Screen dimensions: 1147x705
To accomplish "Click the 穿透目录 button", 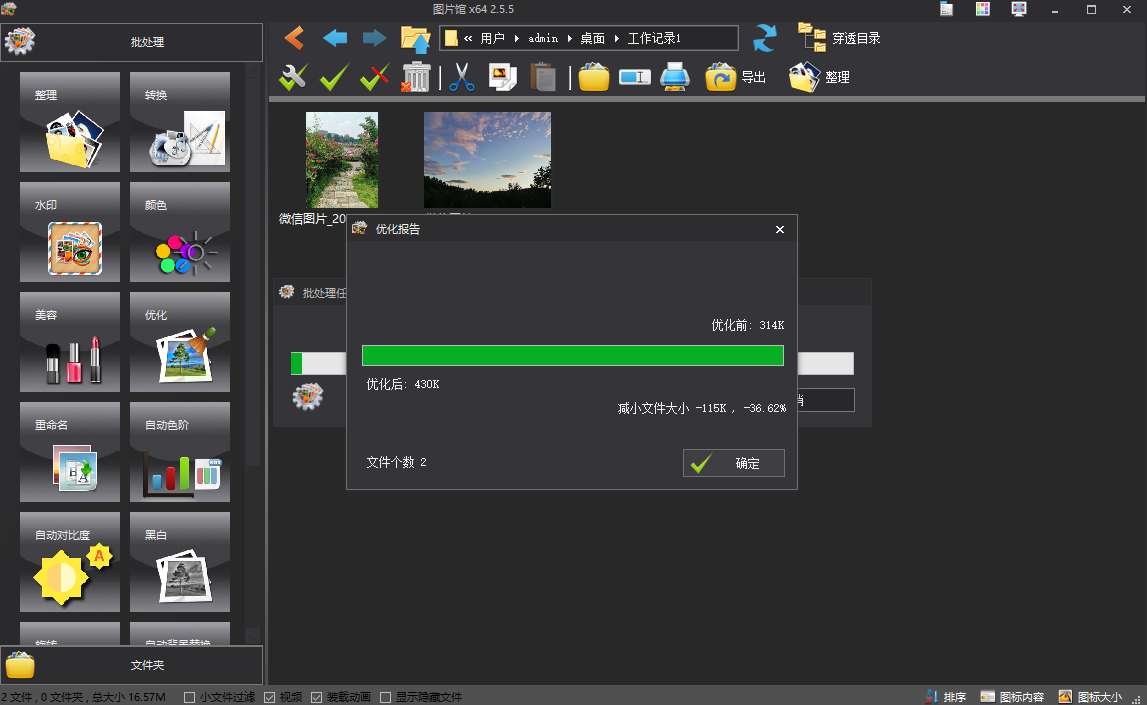I will [x=840, y=38].
